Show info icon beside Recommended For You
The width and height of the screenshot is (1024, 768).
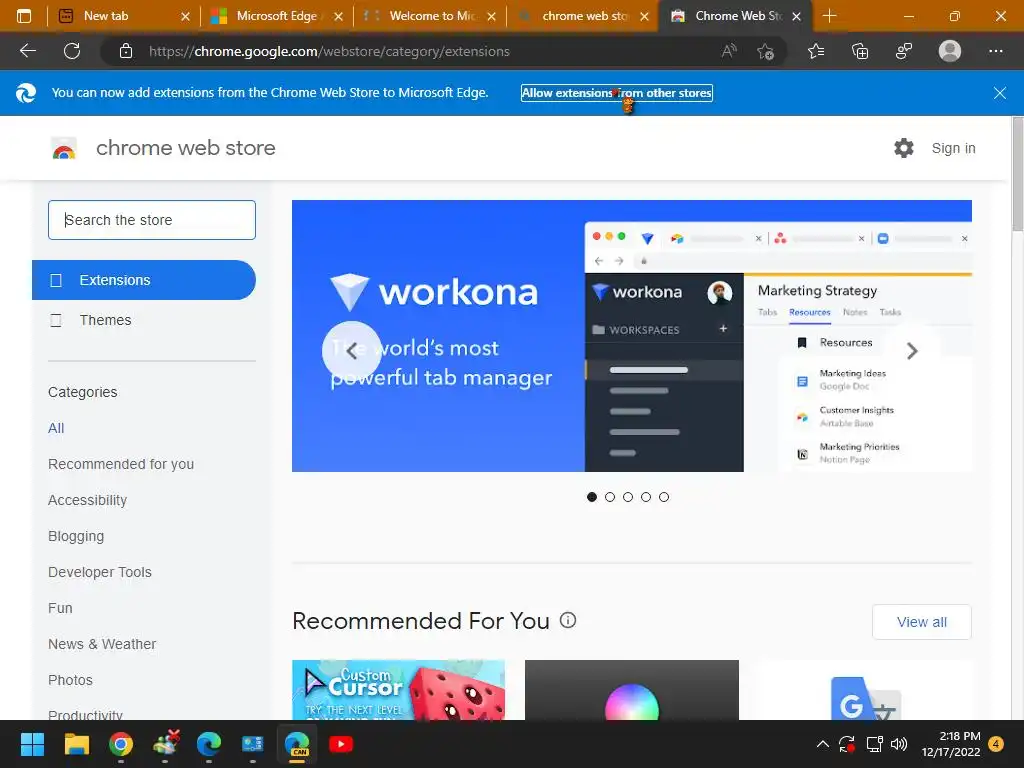[568, 620]
